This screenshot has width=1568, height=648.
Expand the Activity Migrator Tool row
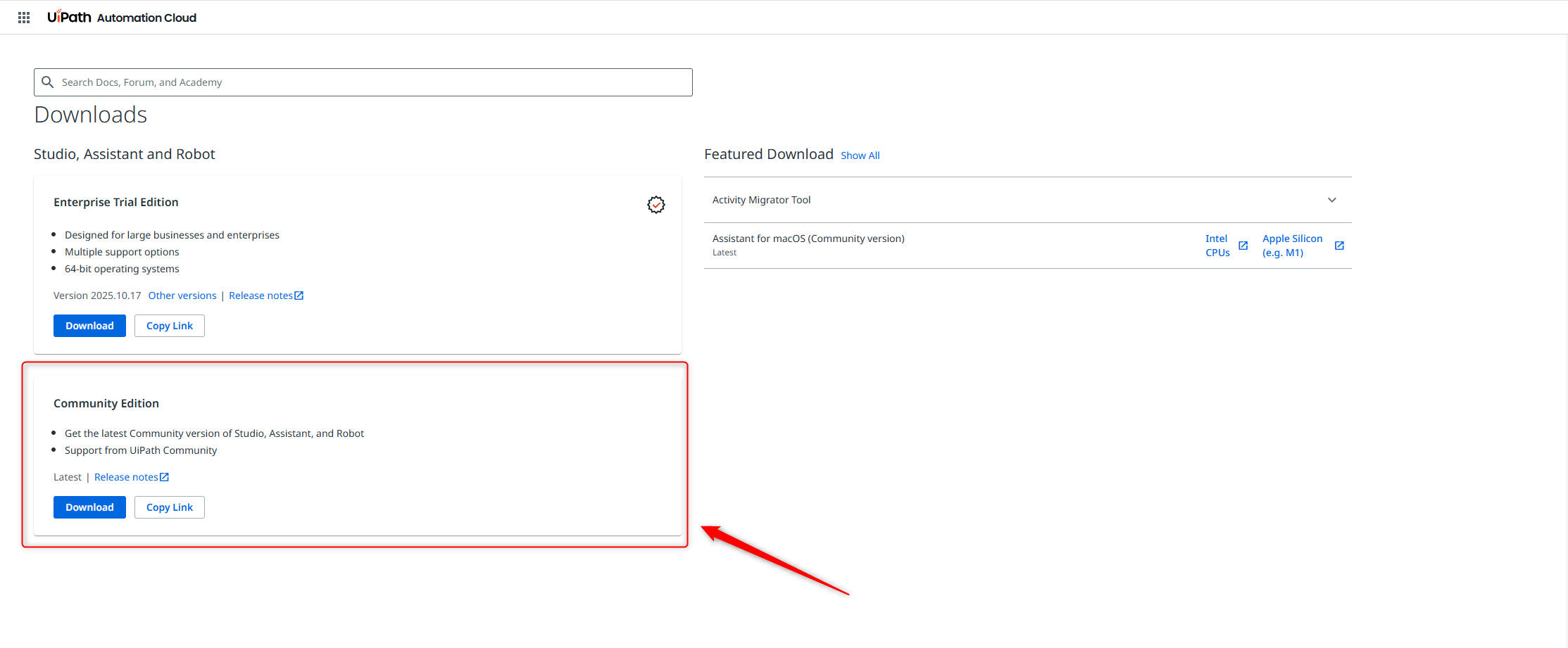(1028, 200)
